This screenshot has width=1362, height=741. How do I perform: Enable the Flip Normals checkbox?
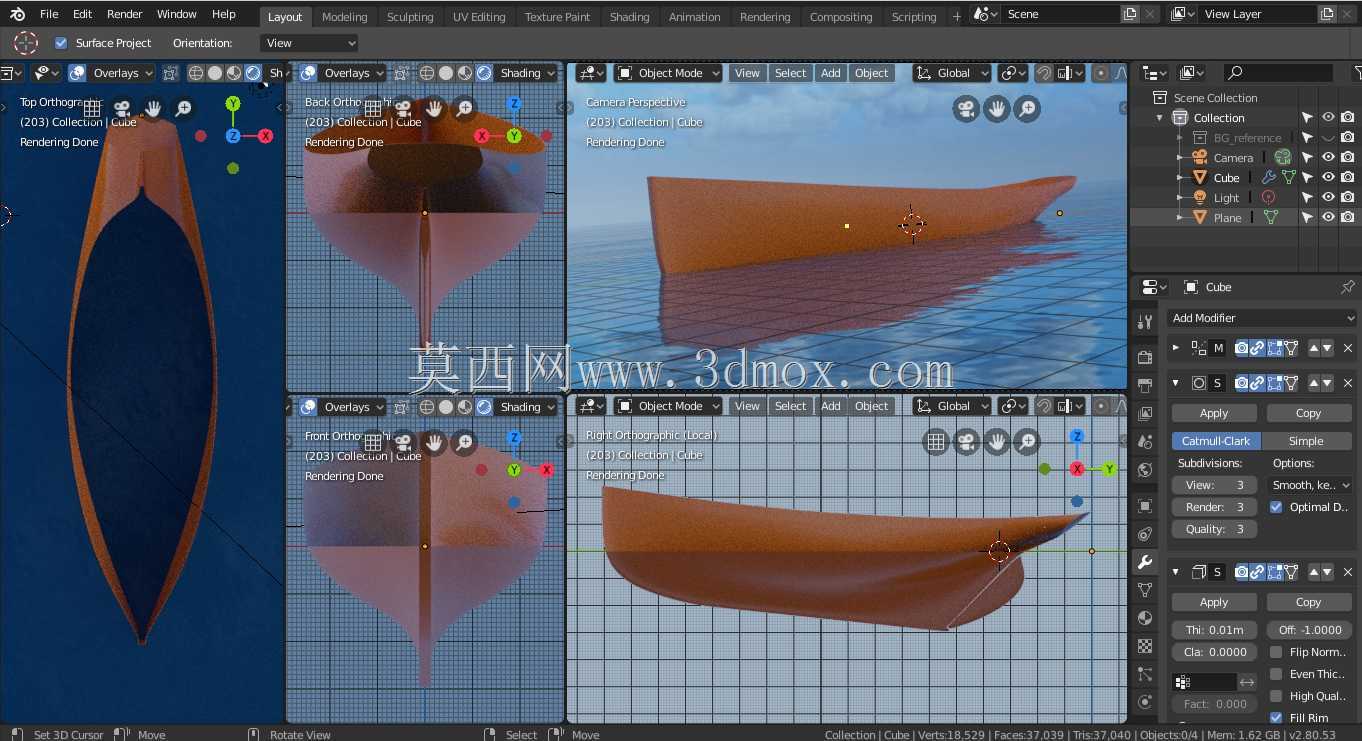pyautogui.click(x=1276, y=652)
